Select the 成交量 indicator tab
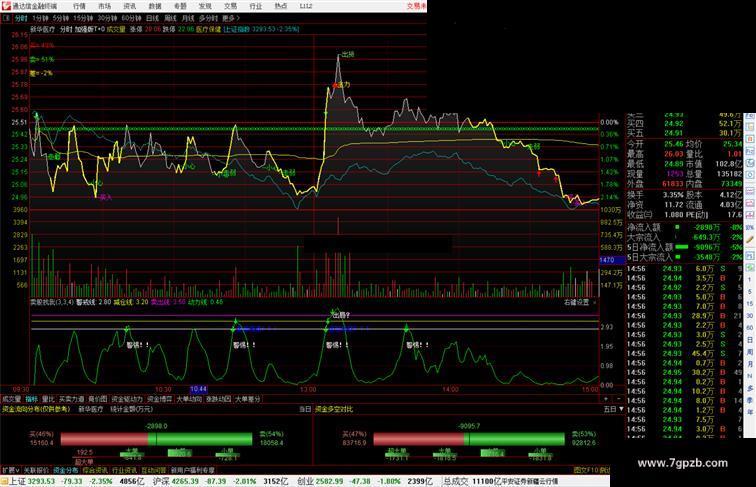Image resolution: width=756 pixels, height=487 pixels. pos(12,399)
